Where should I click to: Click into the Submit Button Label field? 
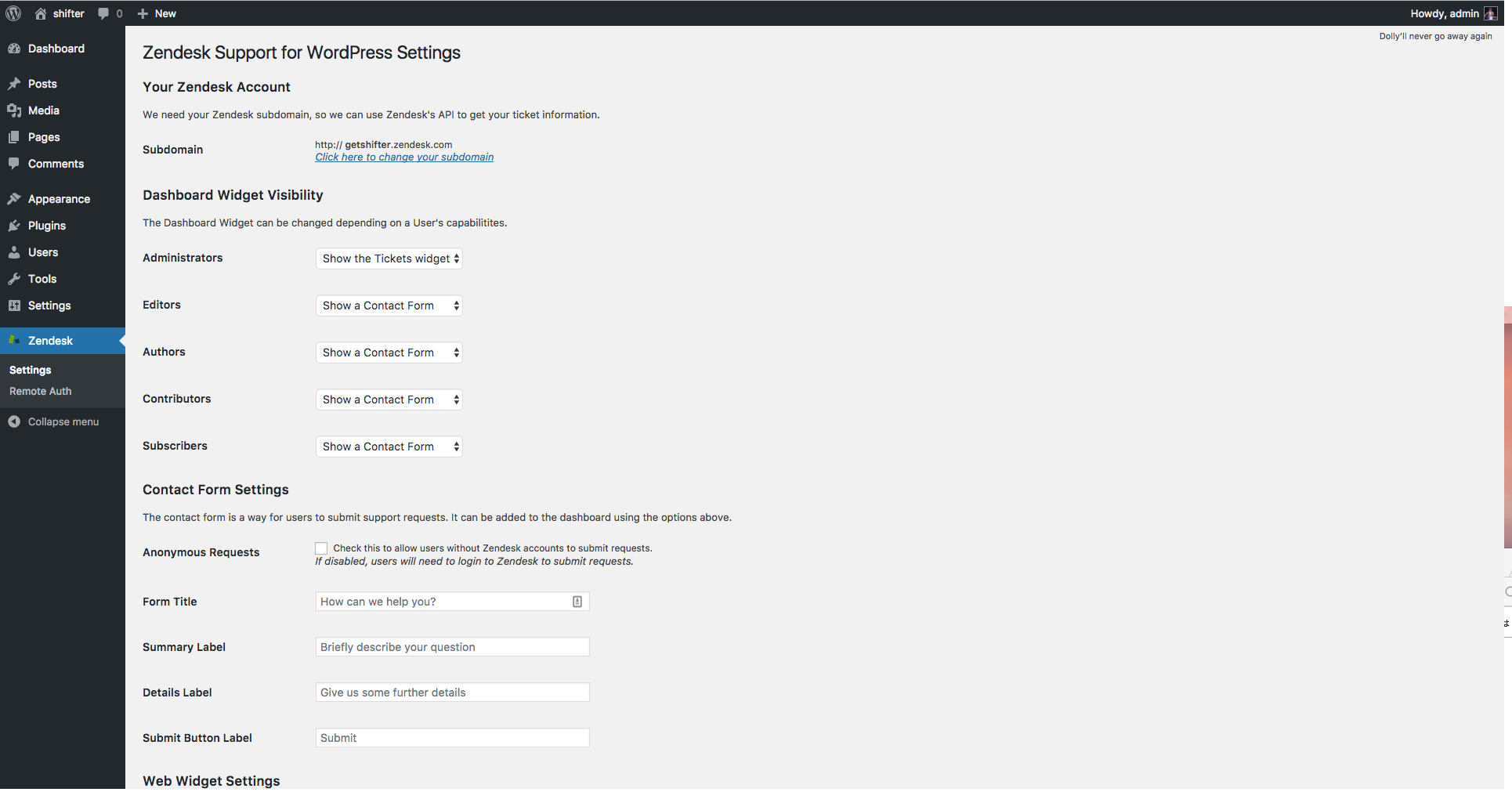pyautogui.click(x=452, y=738)
